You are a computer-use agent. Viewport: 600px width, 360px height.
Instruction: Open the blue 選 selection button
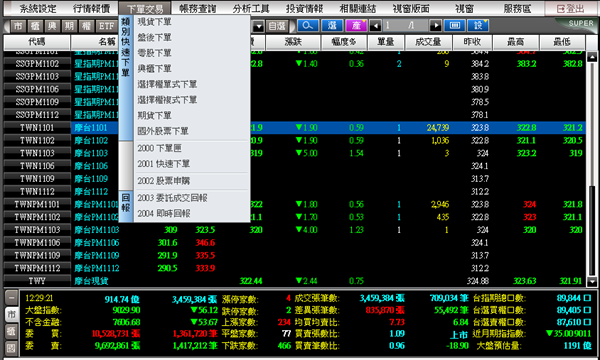click(332, 26)
